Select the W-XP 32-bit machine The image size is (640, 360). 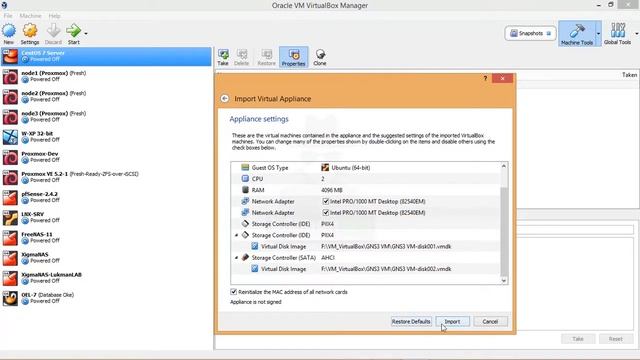(x=106, y=137)
